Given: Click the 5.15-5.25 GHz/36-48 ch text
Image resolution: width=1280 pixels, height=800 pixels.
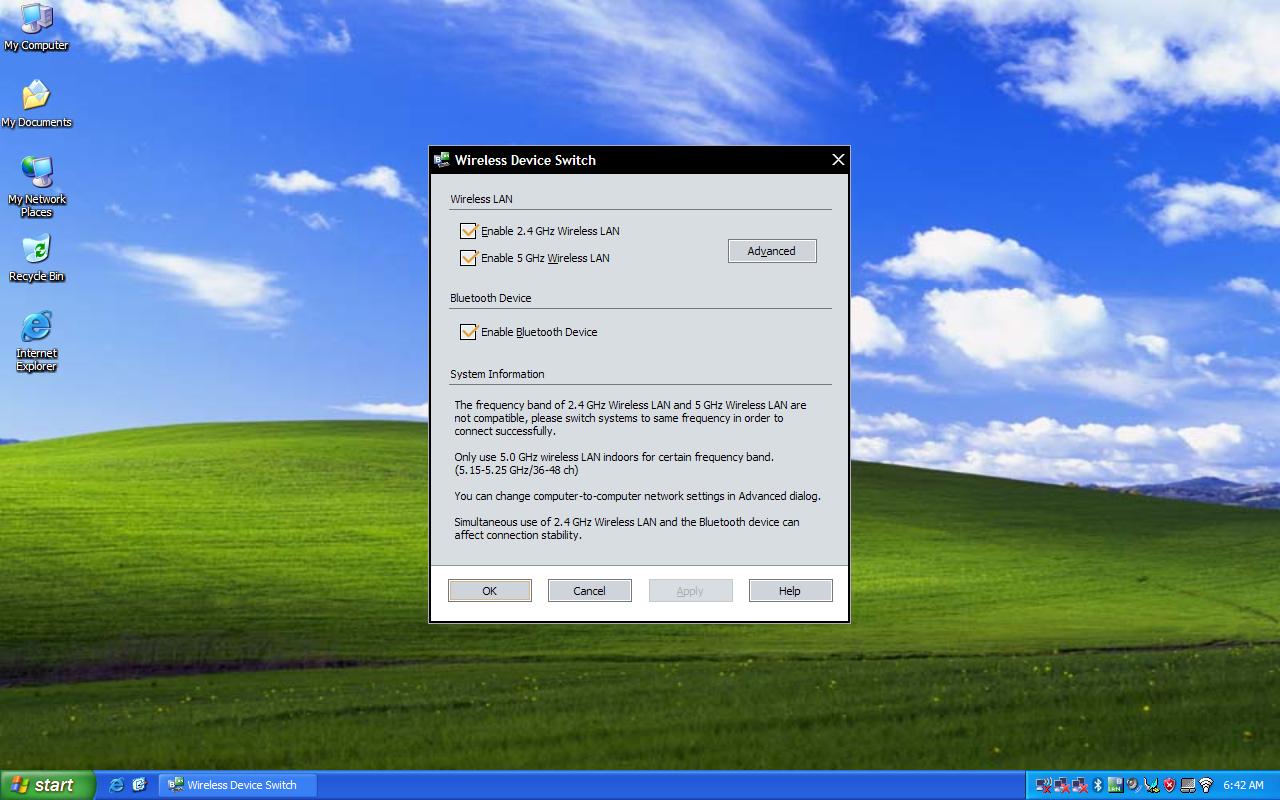Looking at the screenshot, I should click(x=516, y=470).
